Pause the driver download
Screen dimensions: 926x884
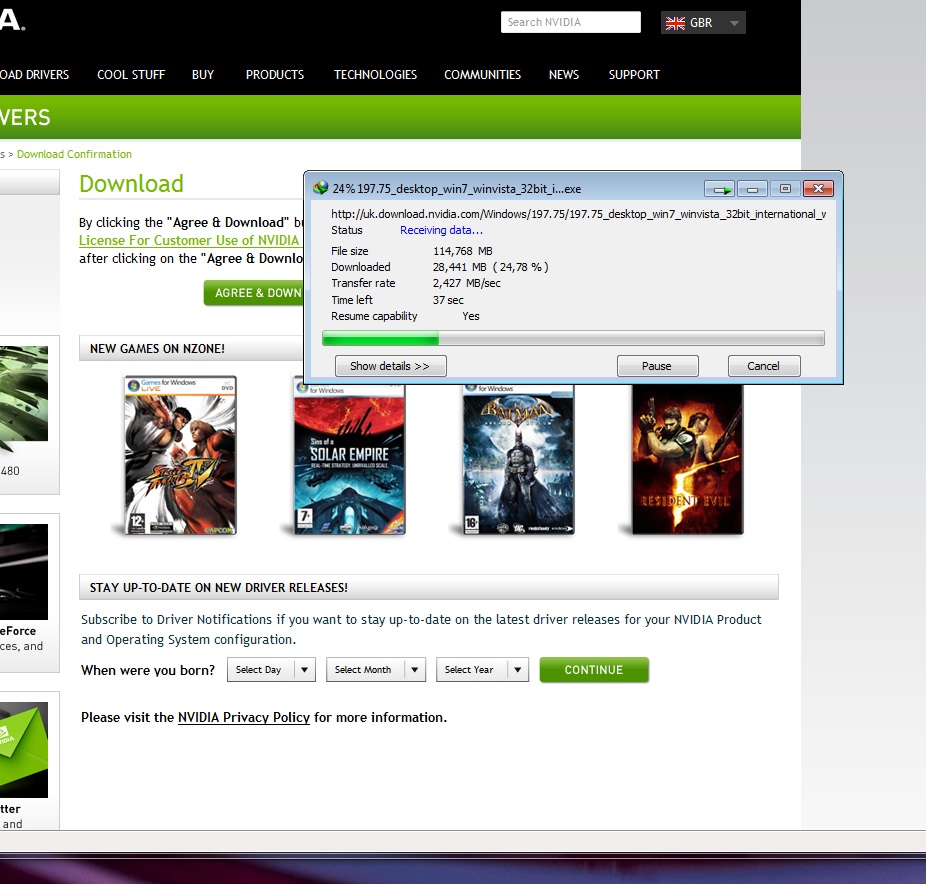tap(657, 366)
